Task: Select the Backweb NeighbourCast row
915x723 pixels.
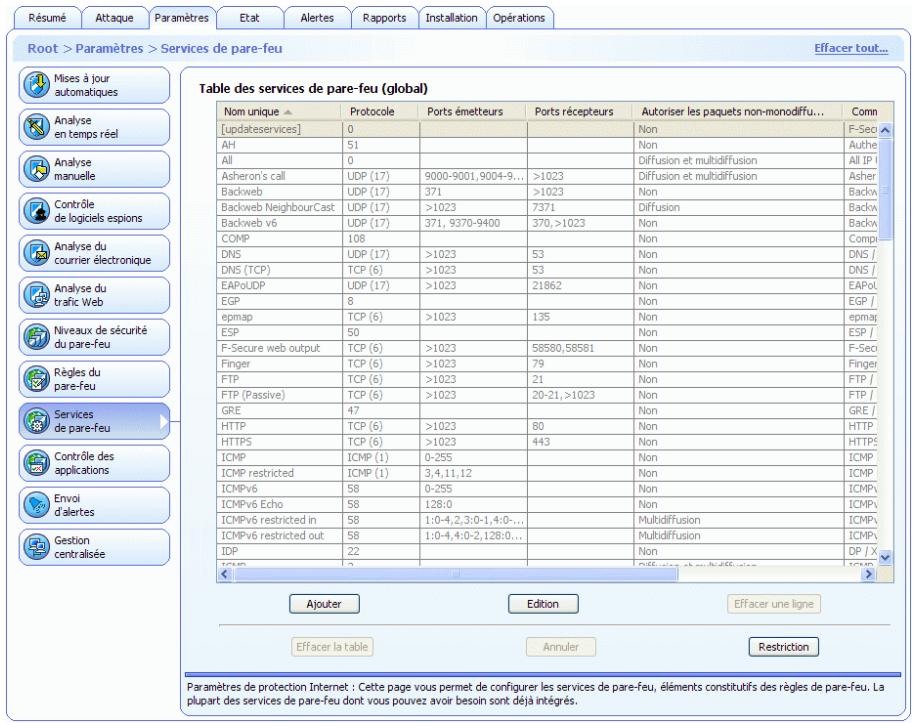Action: pyautogui.click(x=547, y=207)
